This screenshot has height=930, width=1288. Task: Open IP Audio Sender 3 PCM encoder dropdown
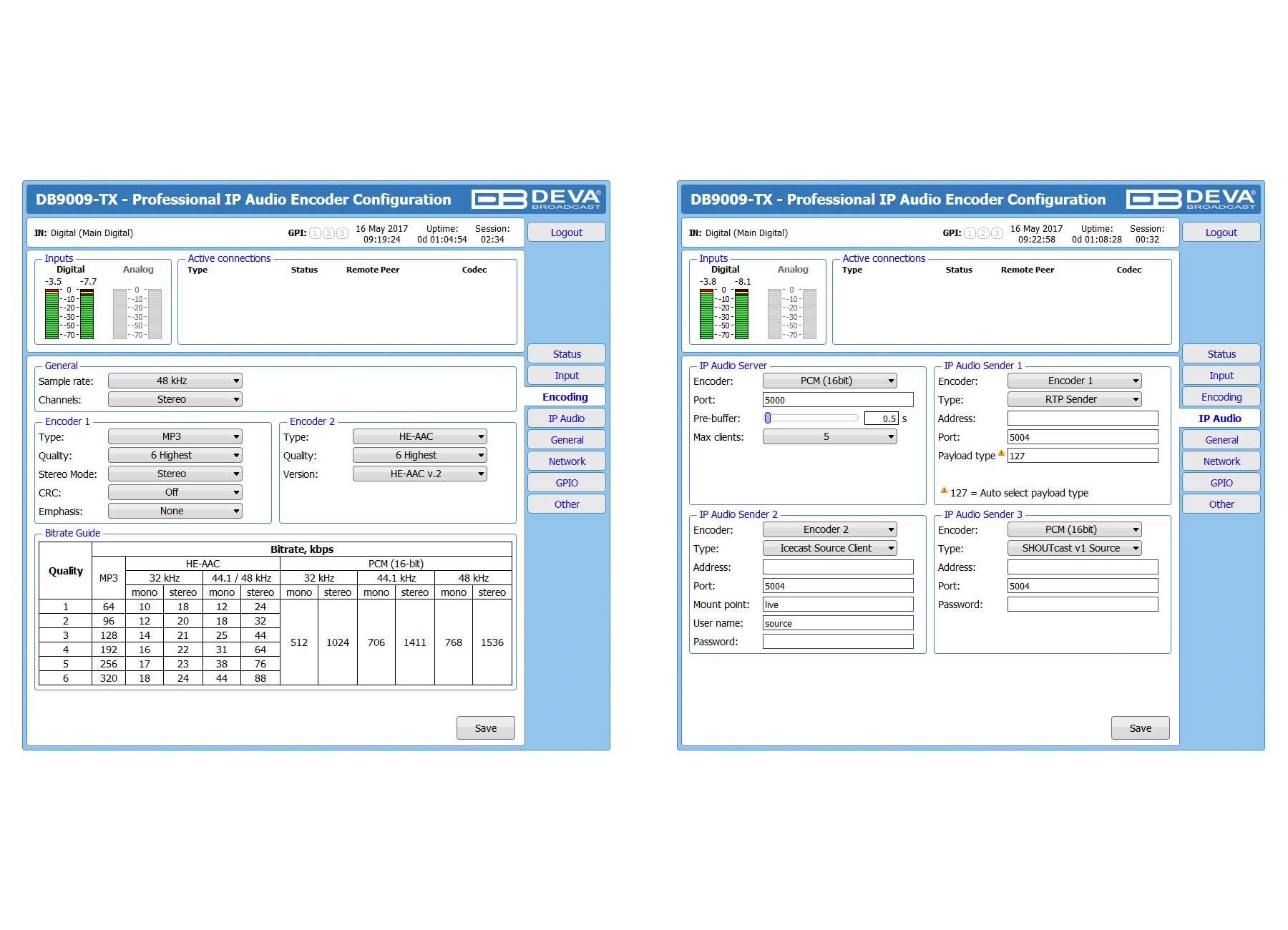click(x=1075, y=529)
